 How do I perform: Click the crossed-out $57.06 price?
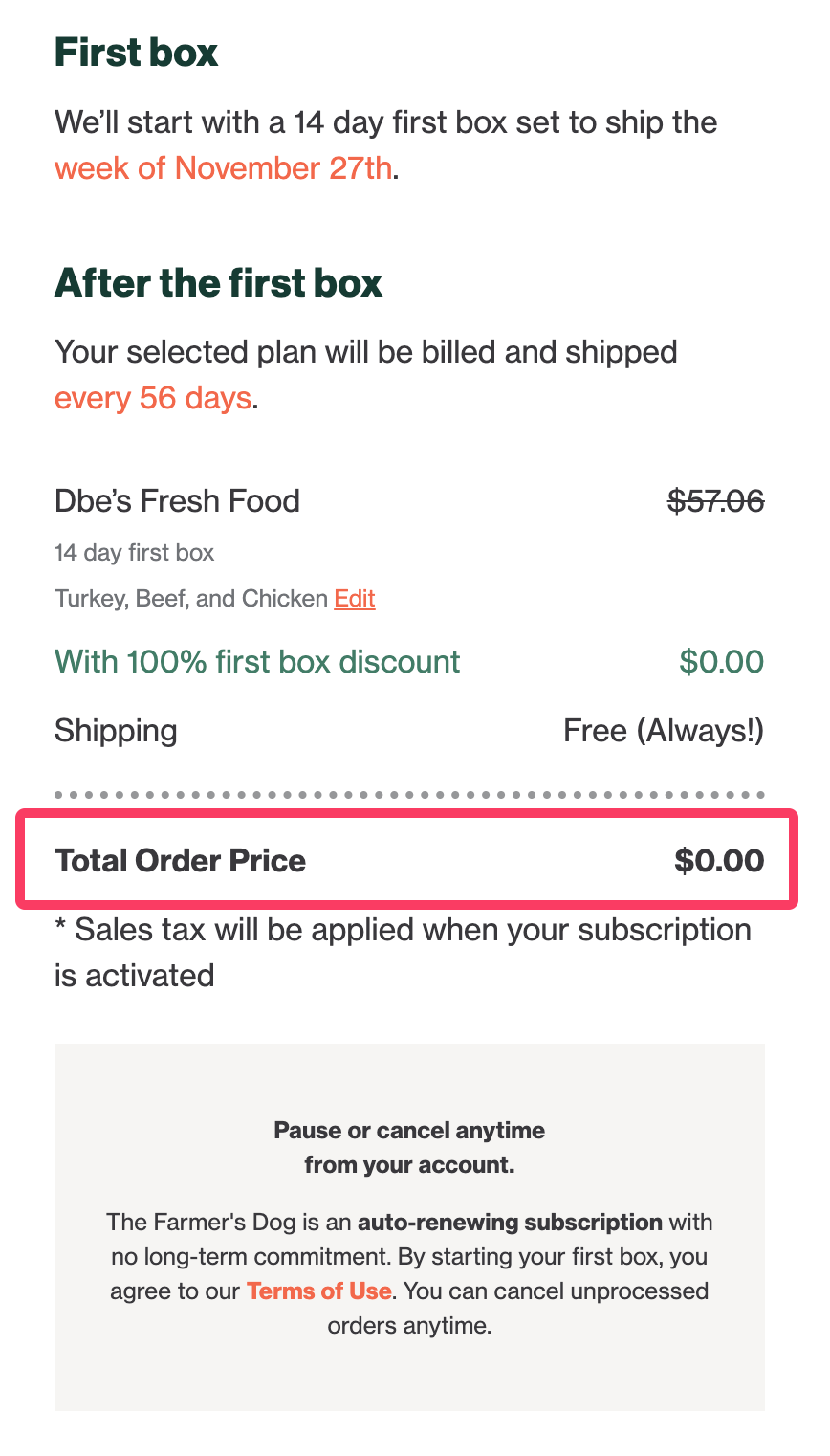[x=715, y=500]
